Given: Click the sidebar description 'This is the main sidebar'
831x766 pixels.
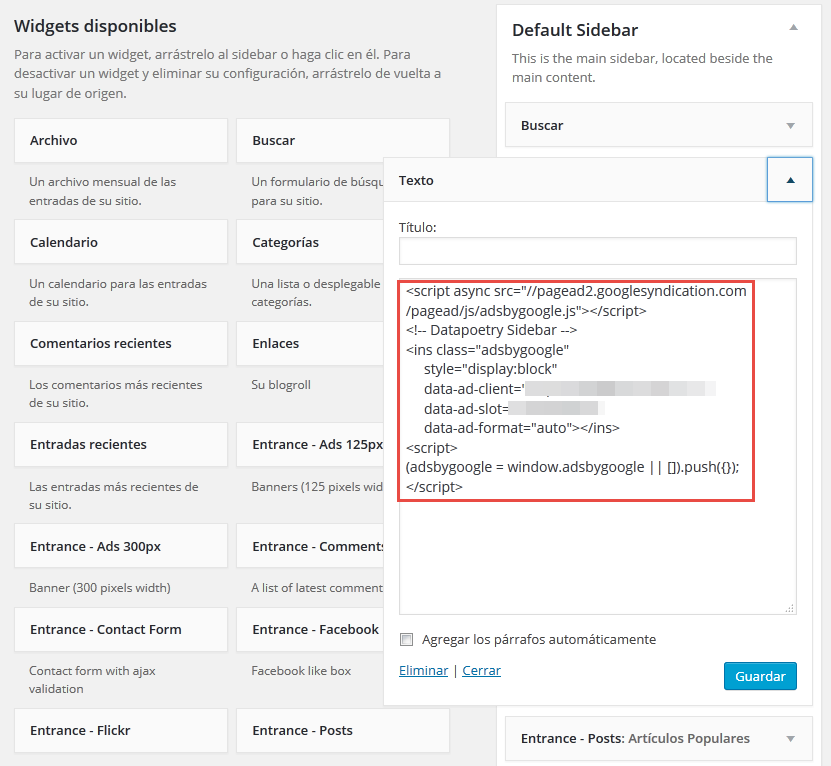Looking at the screenshot, I should tap(642, 68).
